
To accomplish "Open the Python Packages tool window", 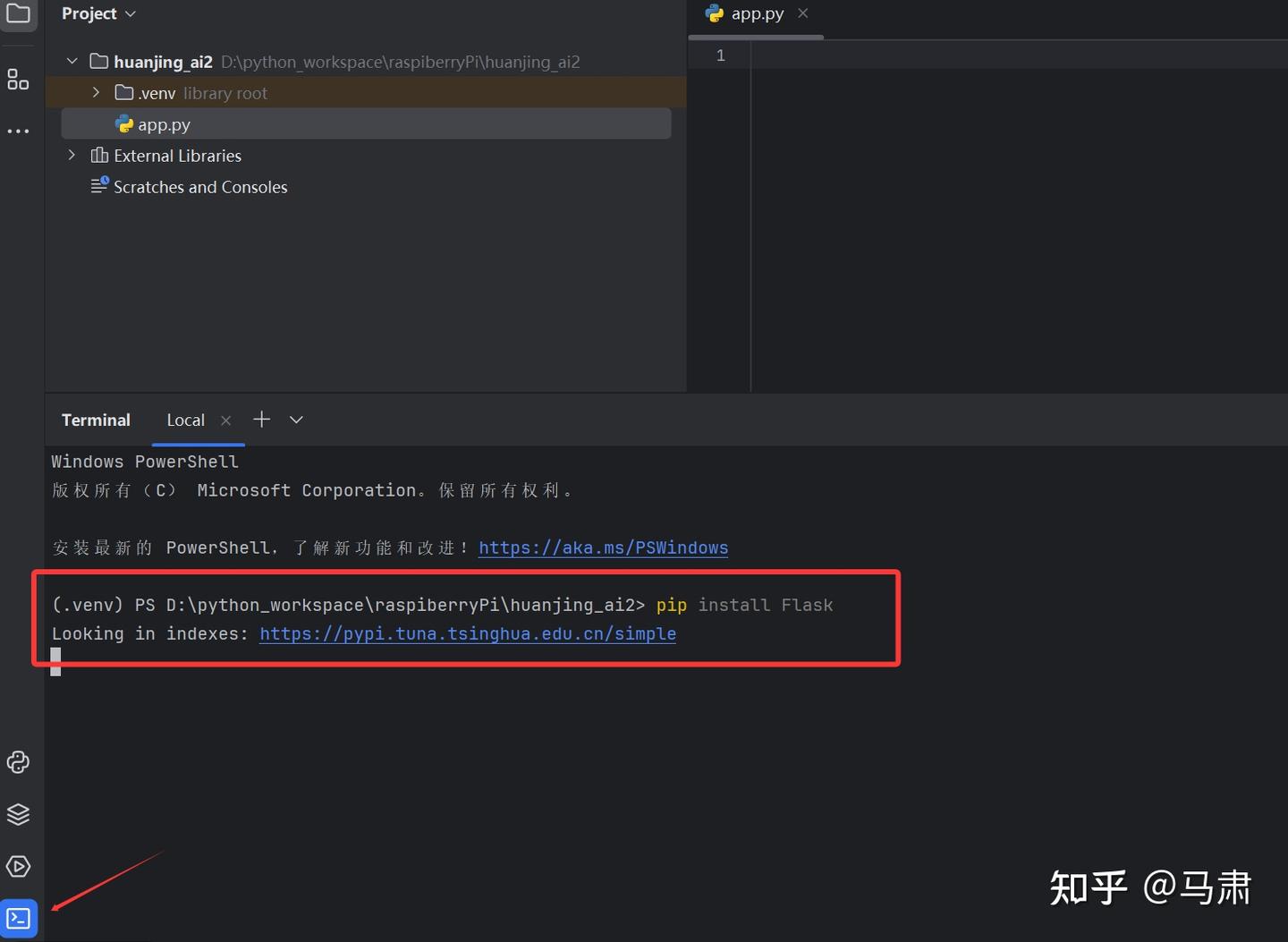I will (x=18, y=814).
